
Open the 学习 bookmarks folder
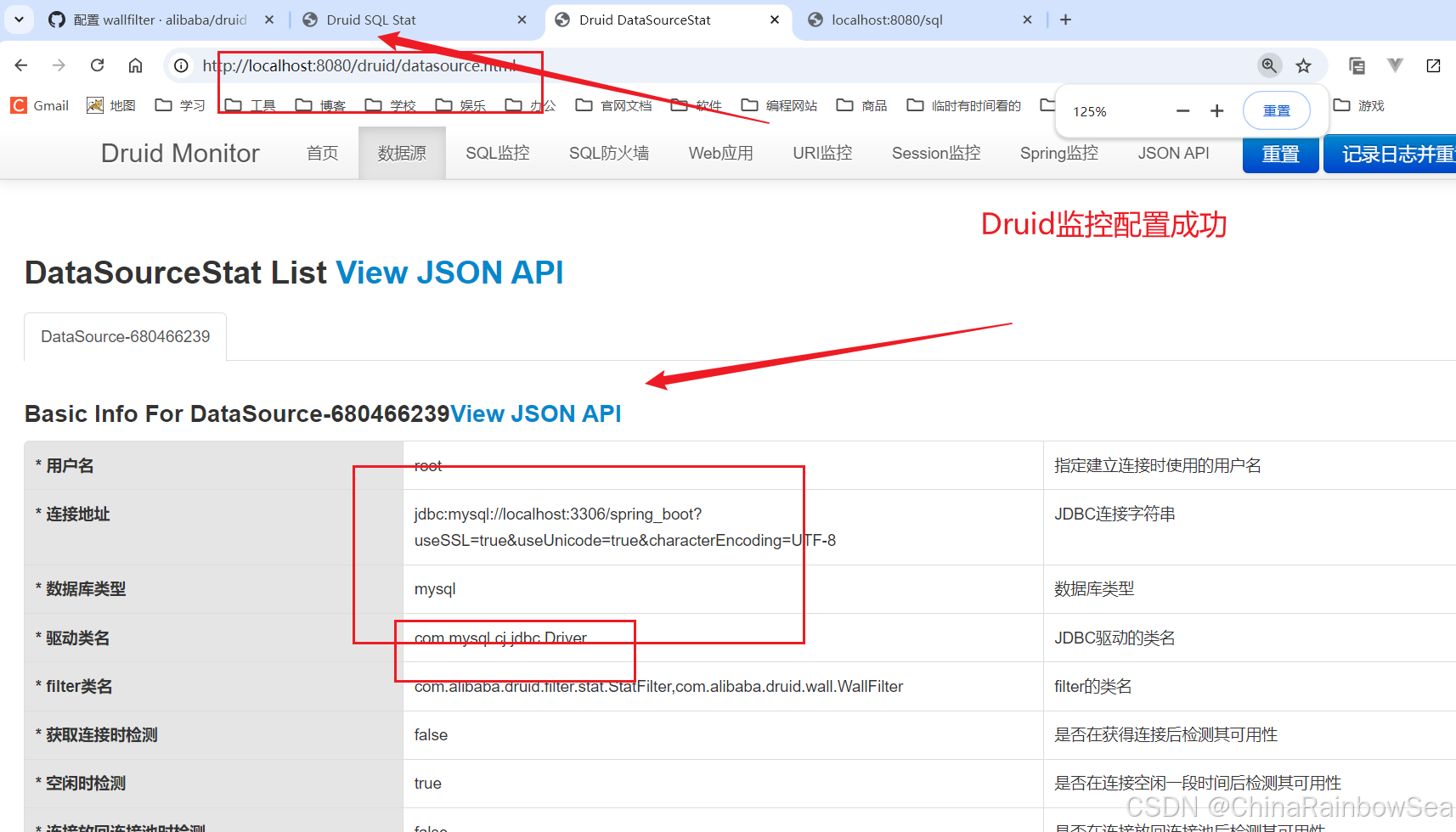click(x=180, y=105)
